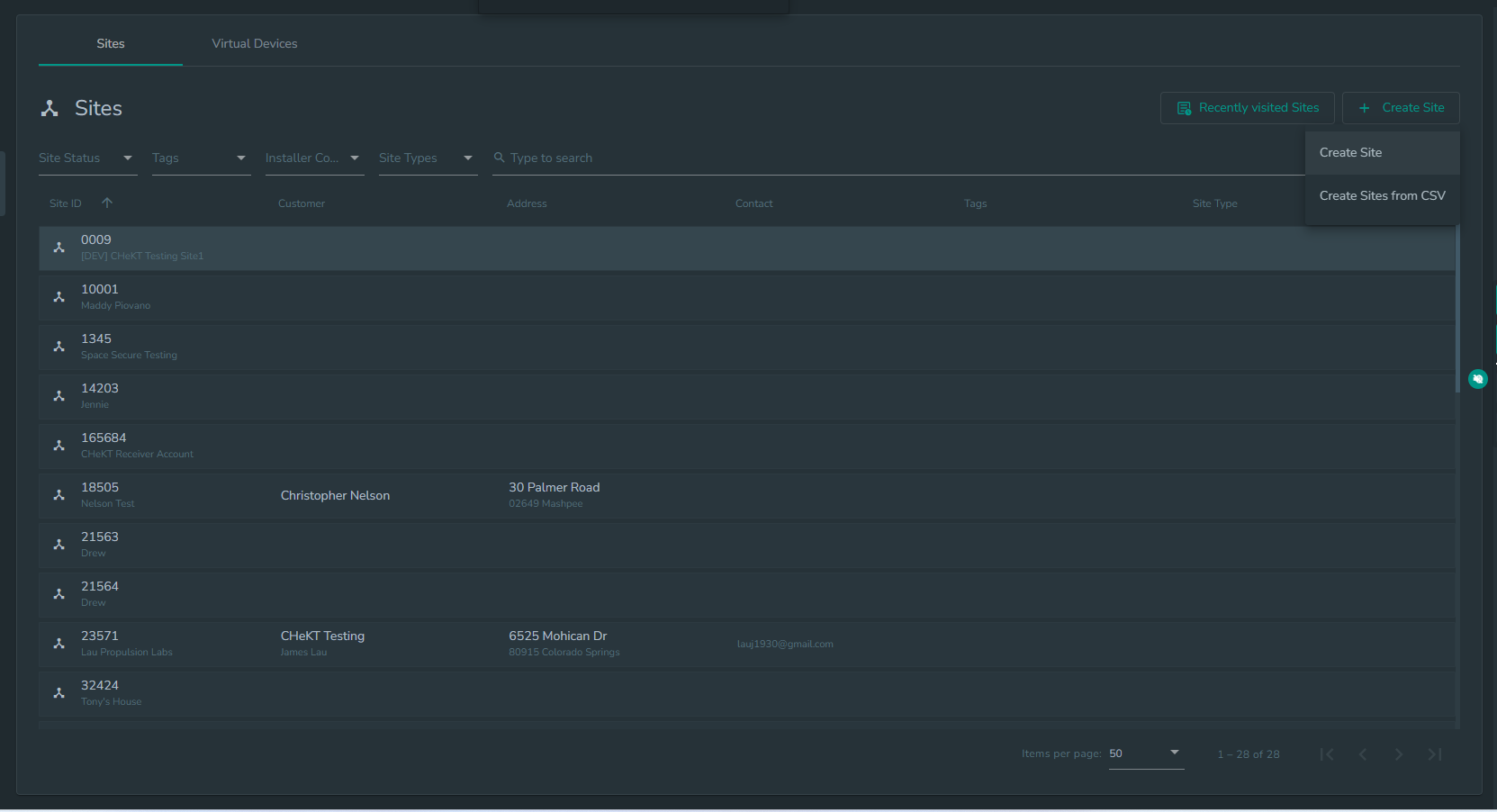Select Create Site from the menu
The image size is (1497, 812).
pyautogui.click(x=1382, y=153)
